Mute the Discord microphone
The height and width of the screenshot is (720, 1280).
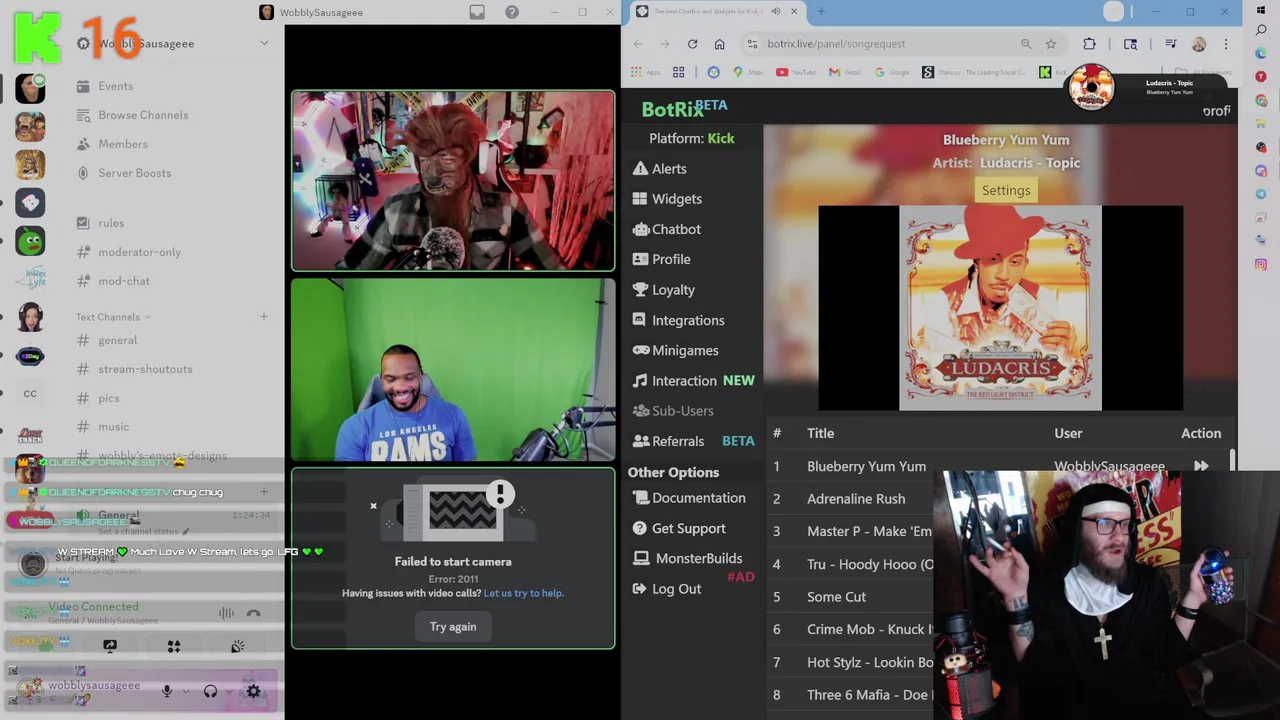click(167, 691)
